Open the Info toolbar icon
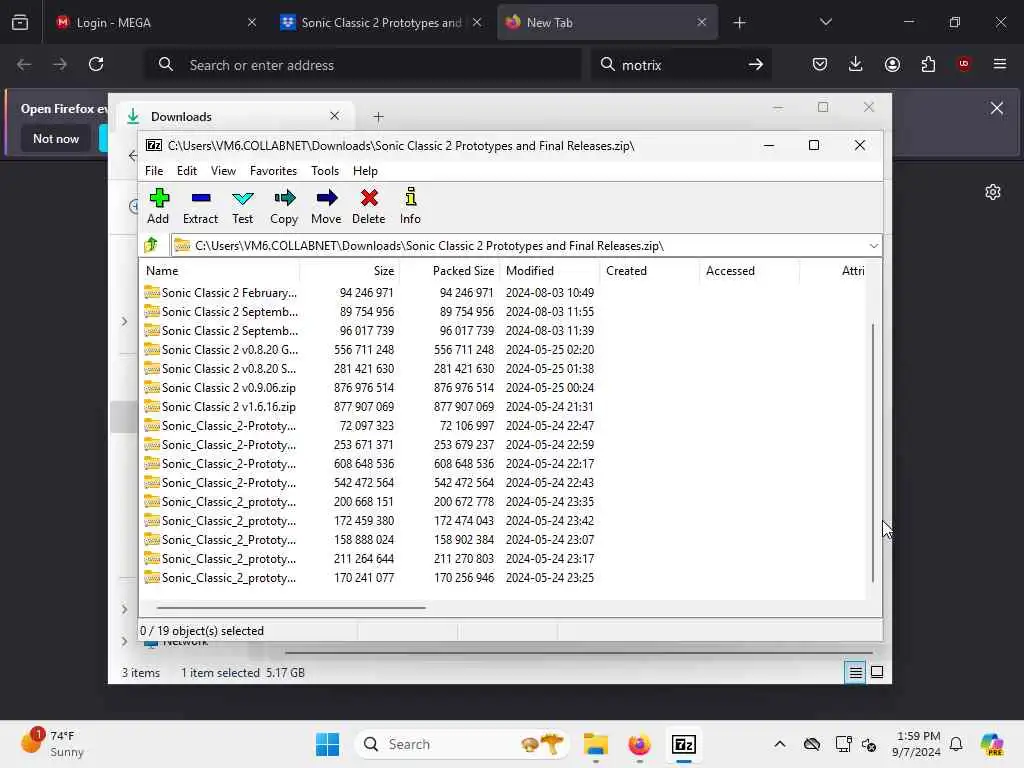Viewport: 1024px width, 768px height. click(410, 206)
